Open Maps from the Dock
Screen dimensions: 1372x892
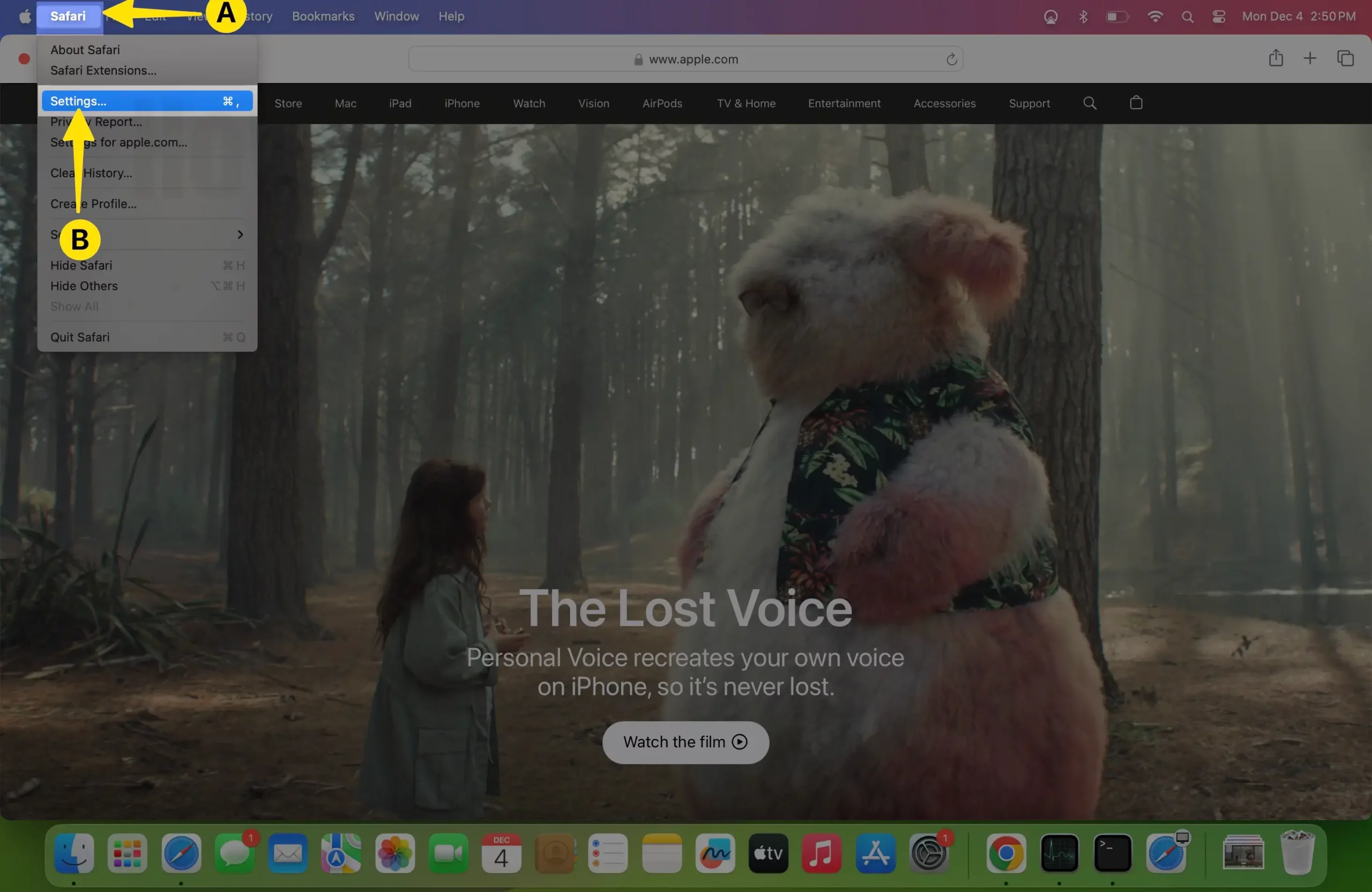click(x=341, y=853)
